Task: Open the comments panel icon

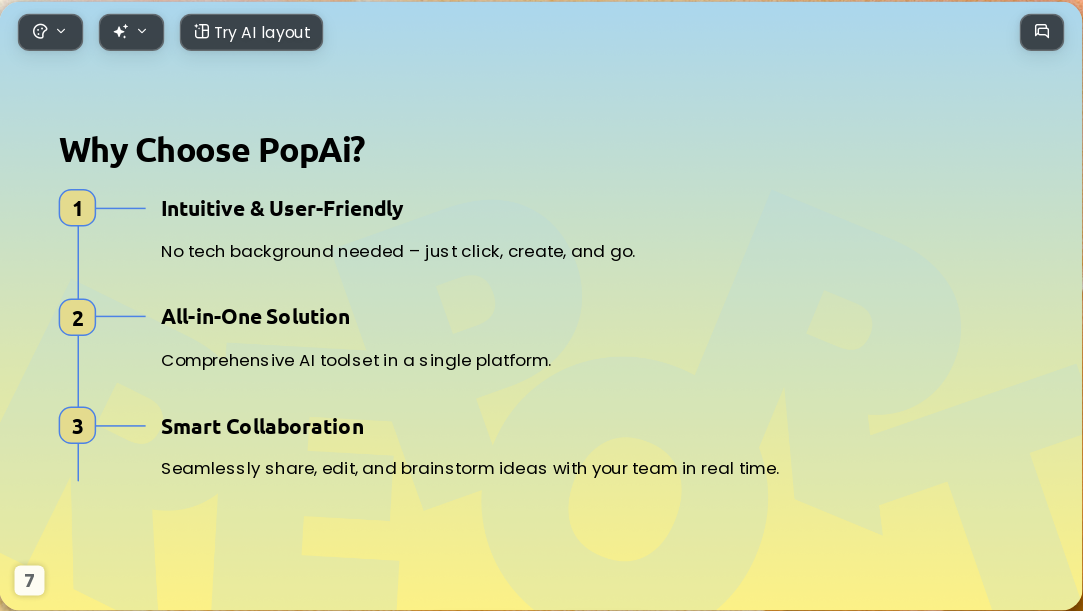Action: pyautogui.click(x=1042, y=32)
